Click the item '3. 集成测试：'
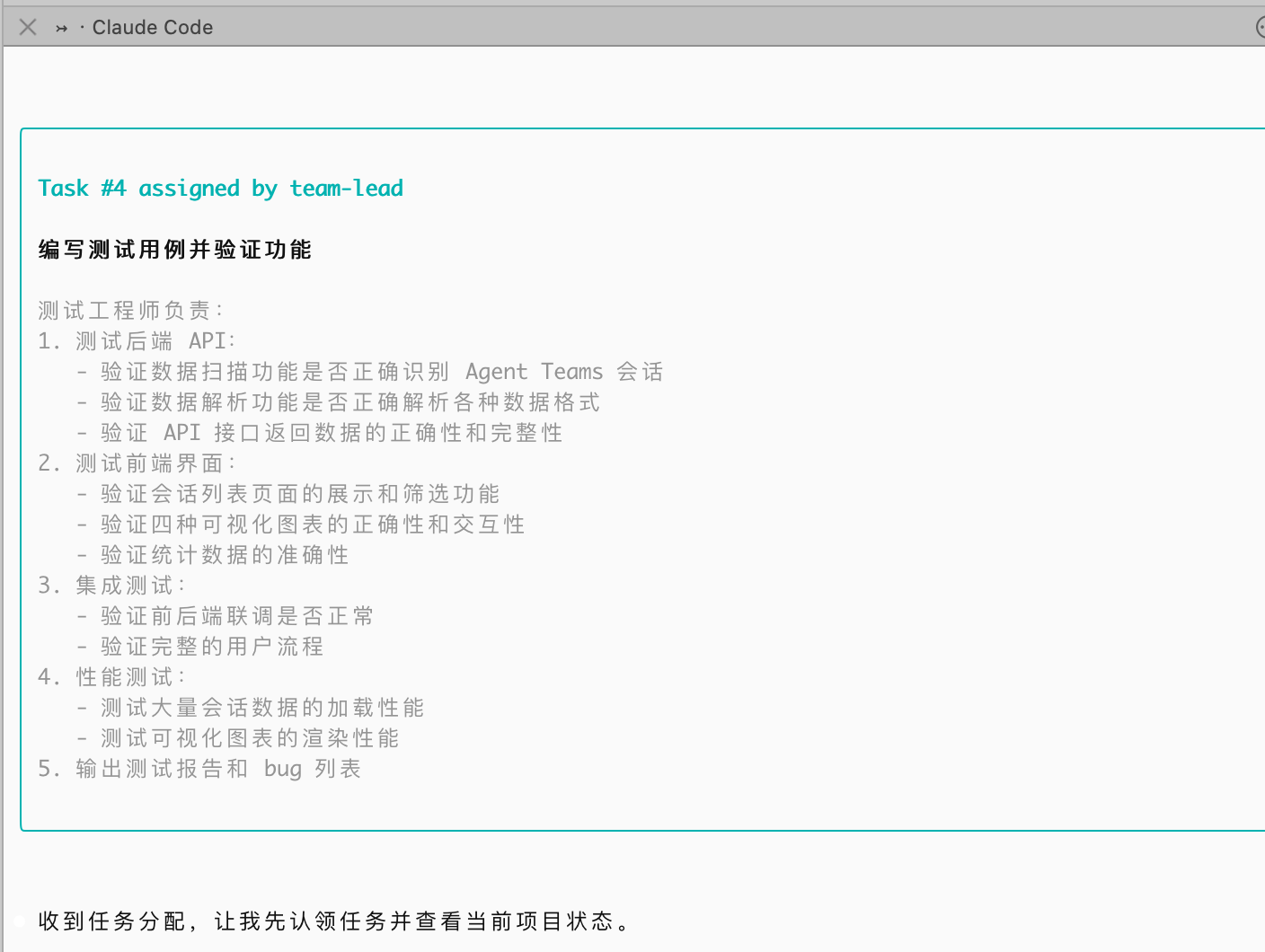This screenshot has width=1265, height=952. (112, 585)
